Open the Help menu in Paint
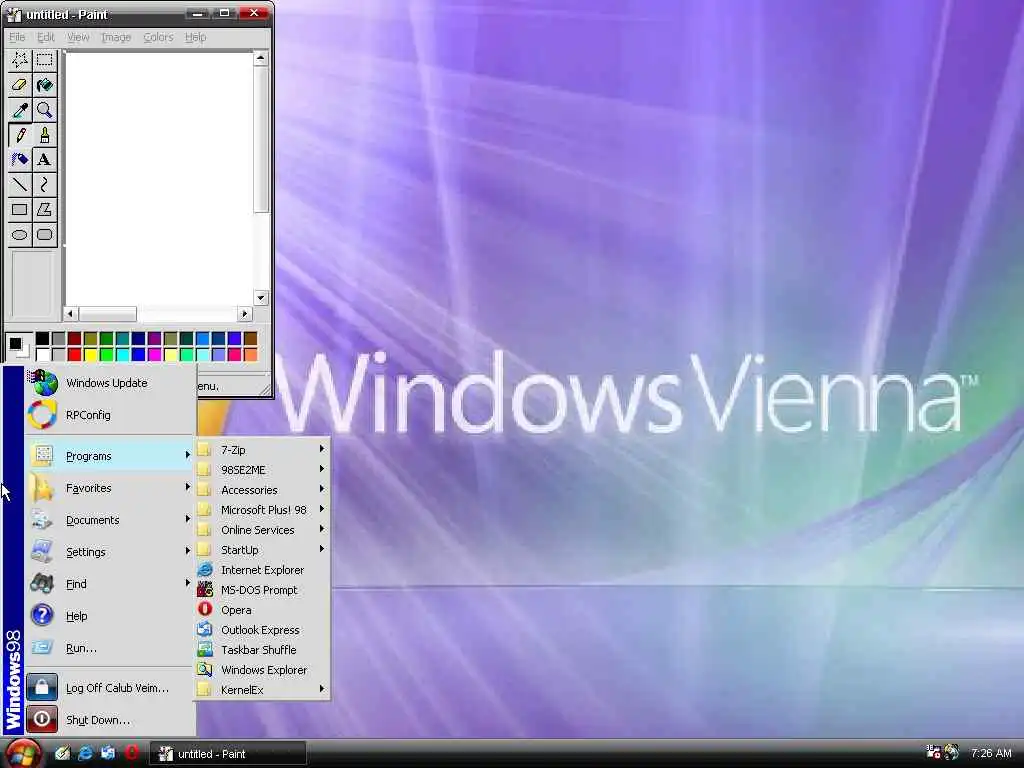Screen dimensions: 1024x768 [x=195, y=37]
